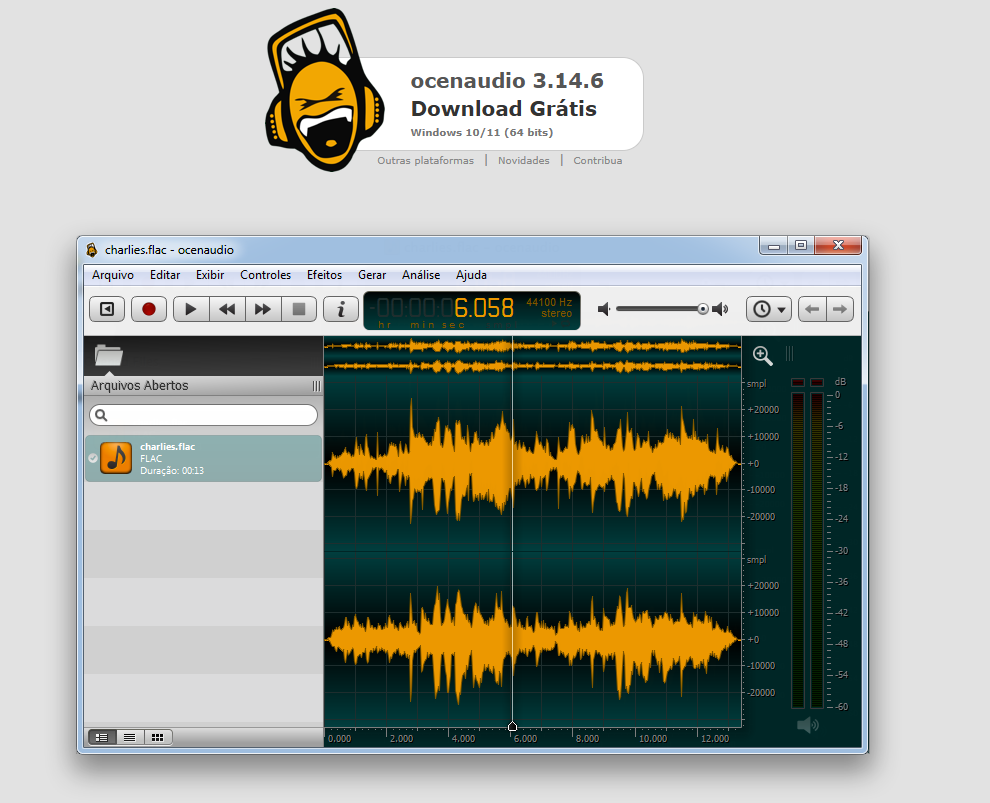The height and width of the screenshot is (803, 990).
Task: Click the search magnifier icon
Action: point(101,415)
